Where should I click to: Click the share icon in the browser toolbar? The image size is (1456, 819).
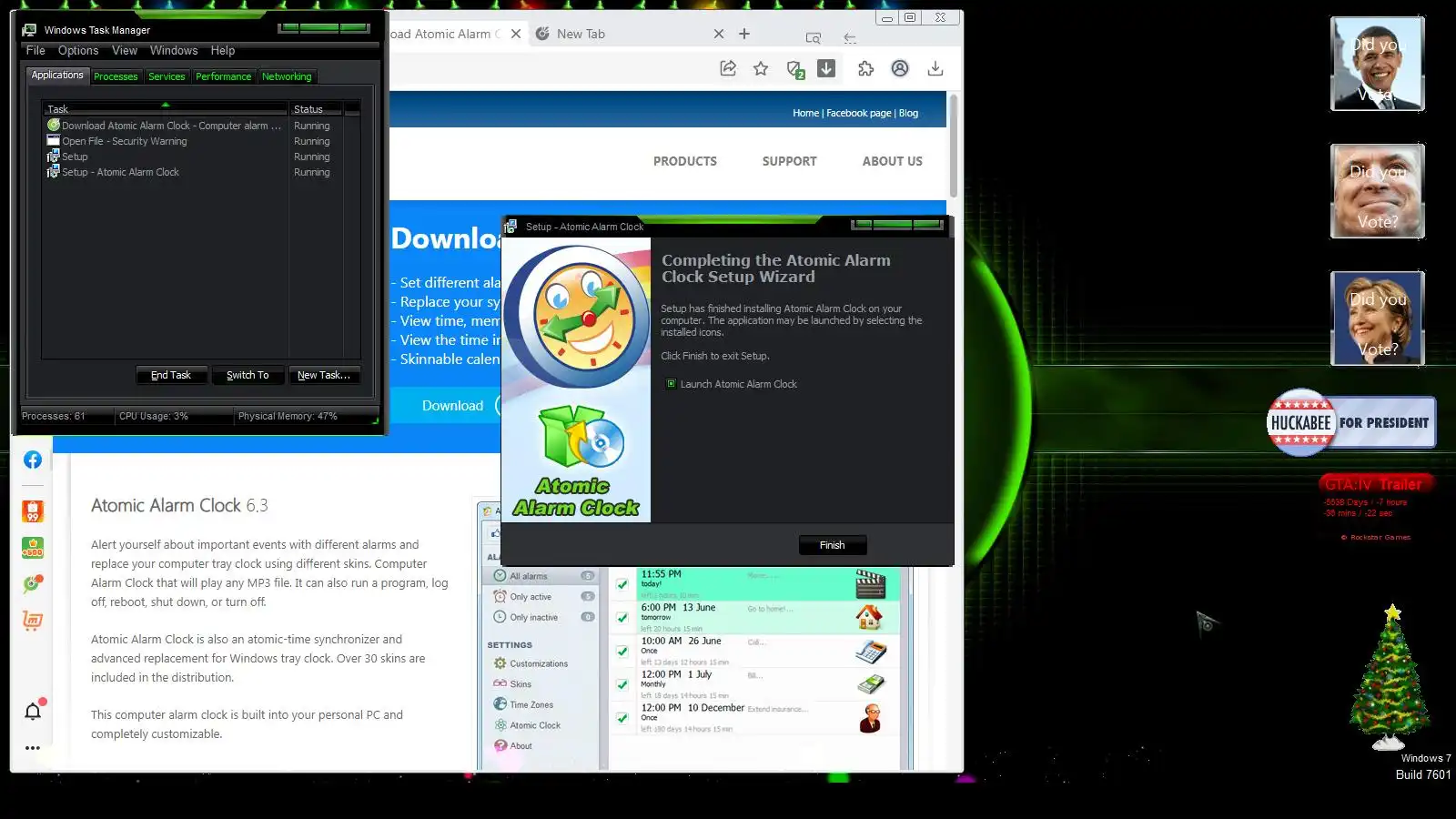point(728,68)
